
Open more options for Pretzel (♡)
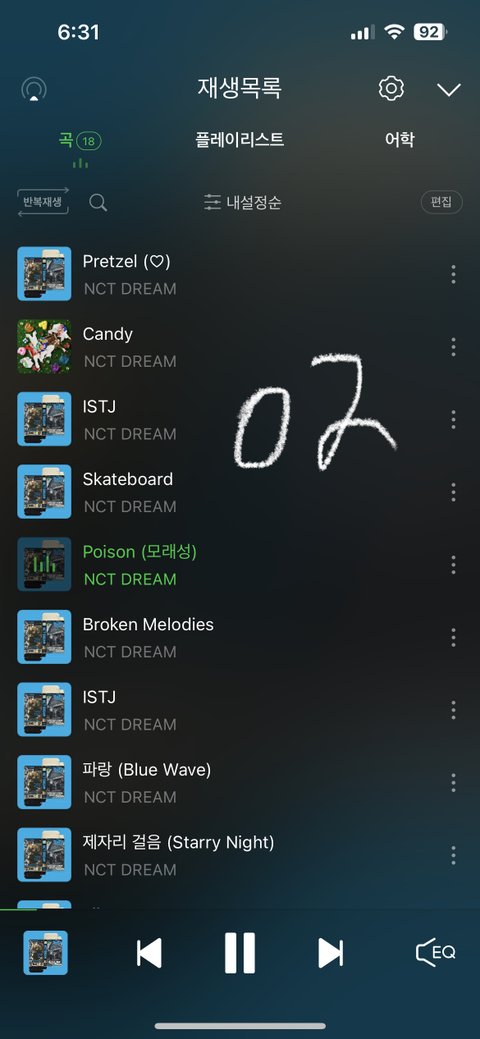453,274
